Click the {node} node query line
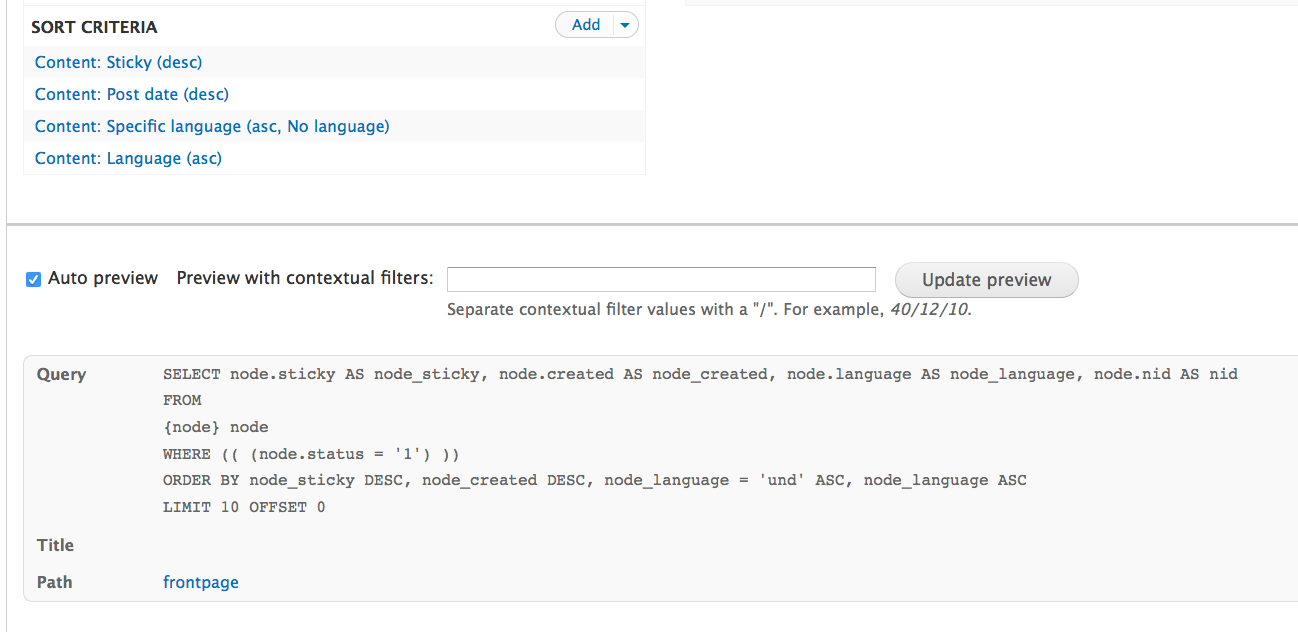Image resolution: width=1298 pixels, height=632 pixels. (216, 427)
